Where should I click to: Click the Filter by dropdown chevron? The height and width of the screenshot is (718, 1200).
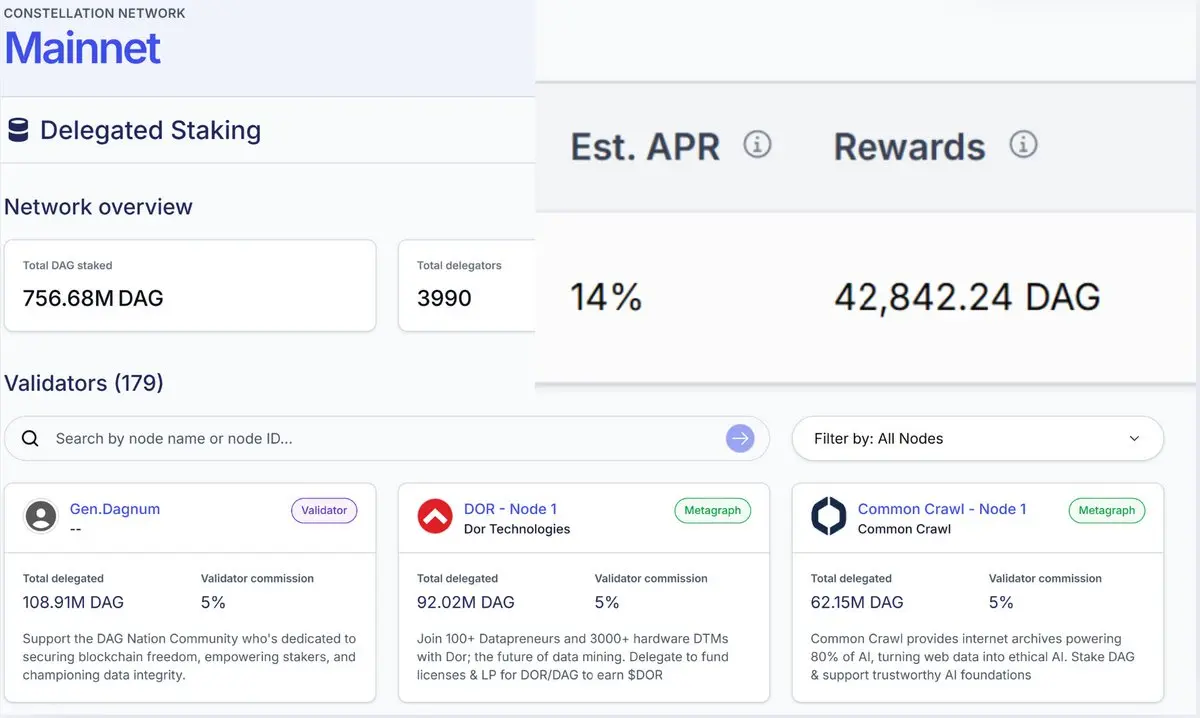tap(1134, 438)
